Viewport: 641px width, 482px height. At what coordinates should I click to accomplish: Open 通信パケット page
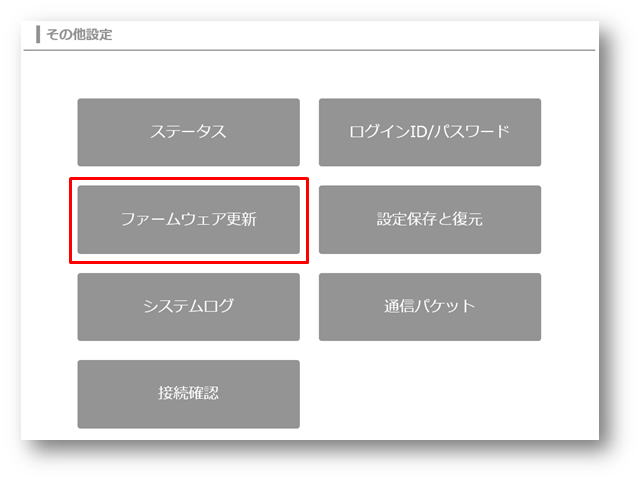click(430, 307)
